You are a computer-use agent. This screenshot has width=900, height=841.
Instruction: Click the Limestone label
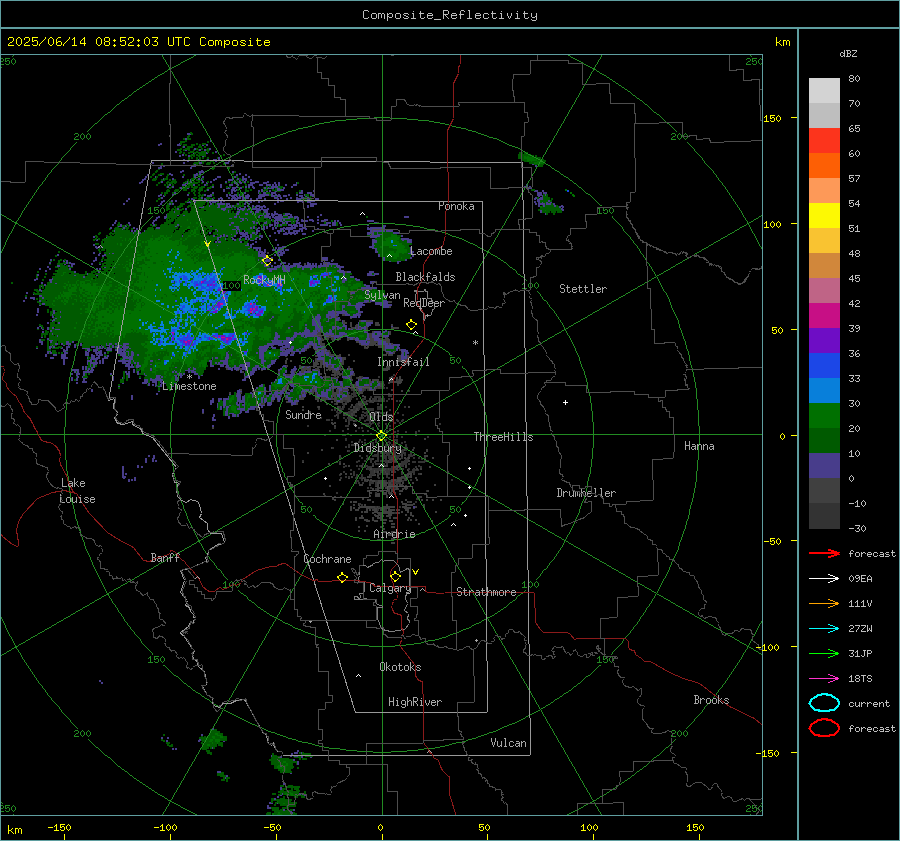point(189,386)
